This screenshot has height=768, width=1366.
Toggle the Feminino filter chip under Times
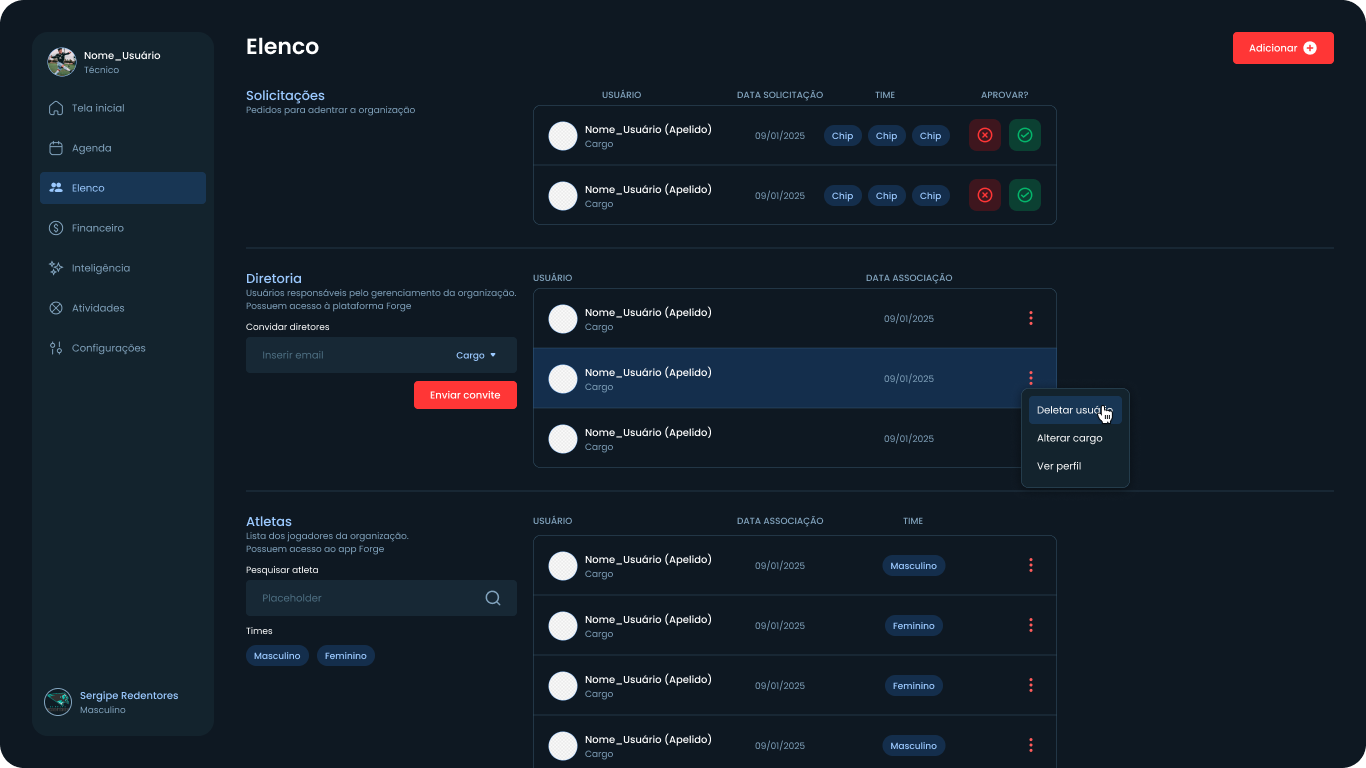pos(346,656)
